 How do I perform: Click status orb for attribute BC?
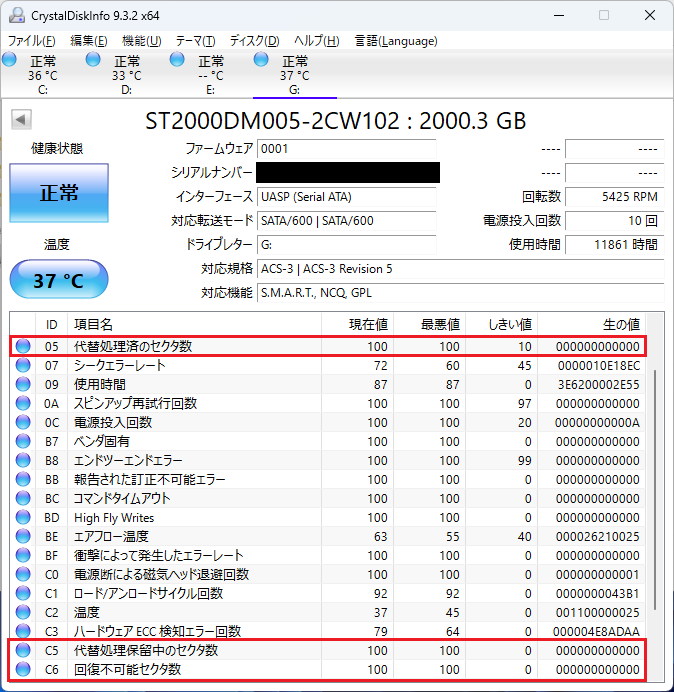[23, 498]
